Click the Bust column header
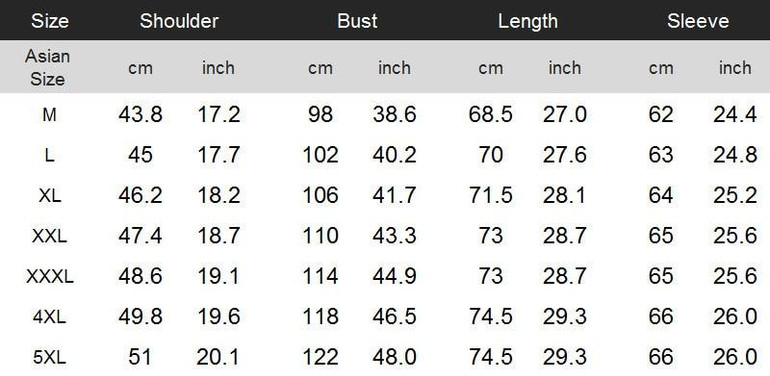This screenshot has height=376, width=770. tap(357, 21)
